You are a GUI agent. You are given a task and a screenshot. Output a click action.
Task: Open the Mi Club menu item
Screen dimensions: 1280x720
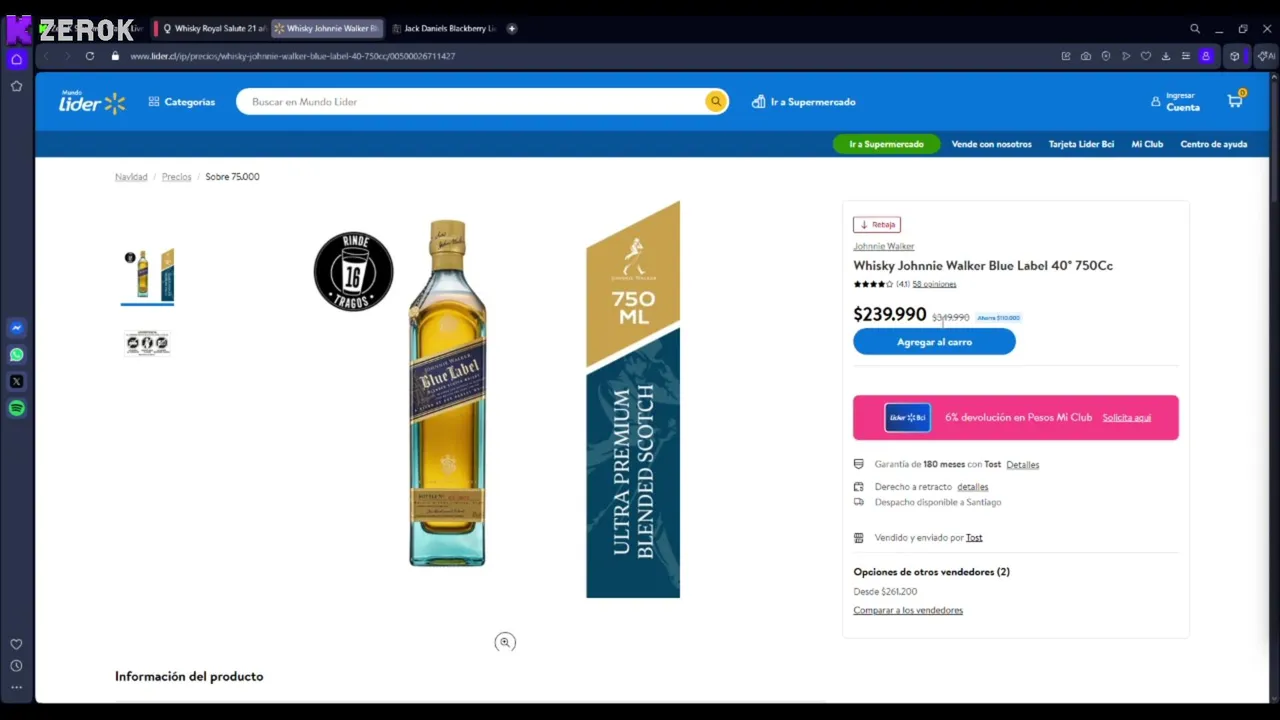coord(1147,144)
